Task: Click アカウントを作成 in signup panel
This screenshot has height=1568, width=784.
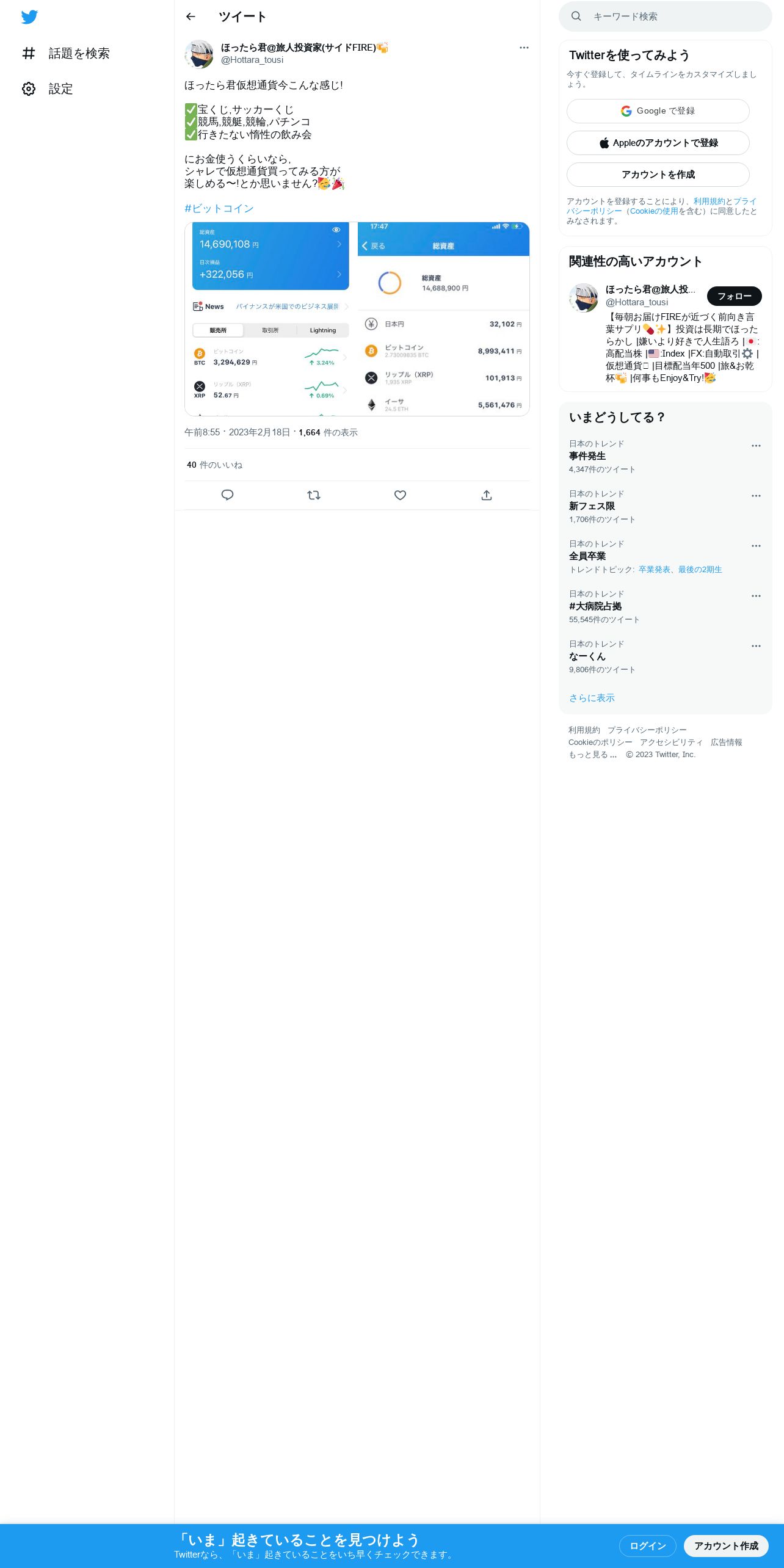Action: (x=658, y=175)
